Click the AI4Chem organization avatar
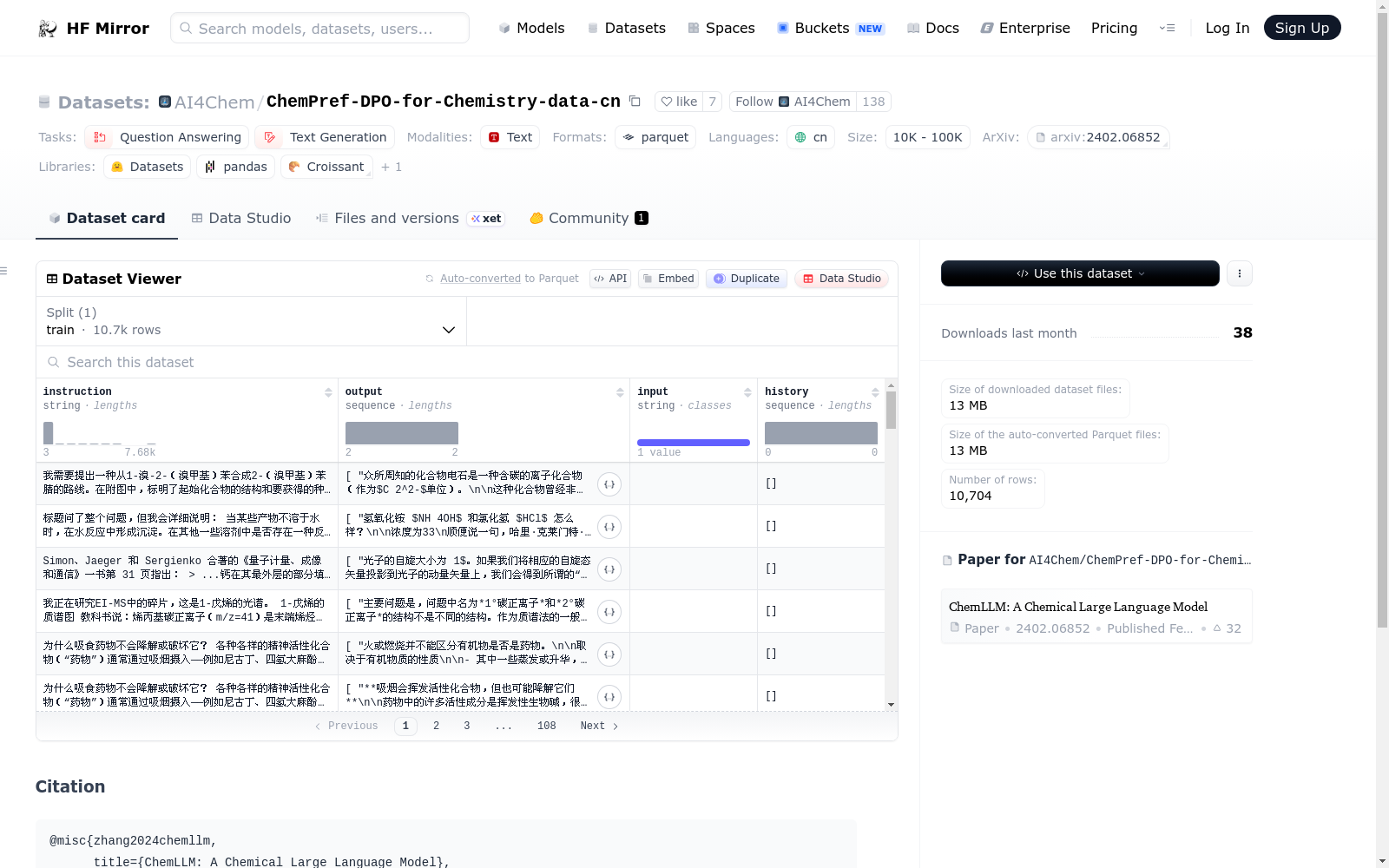This screenshot has width=1389, height=868. coord(165,102)
